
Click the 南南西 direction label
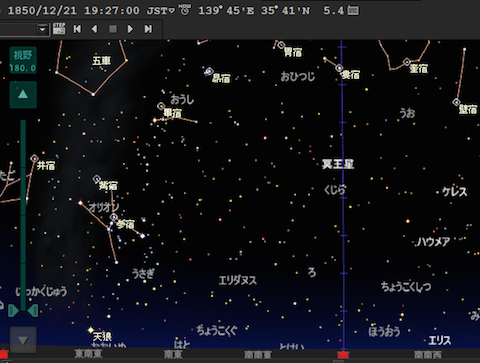point(428,354)
